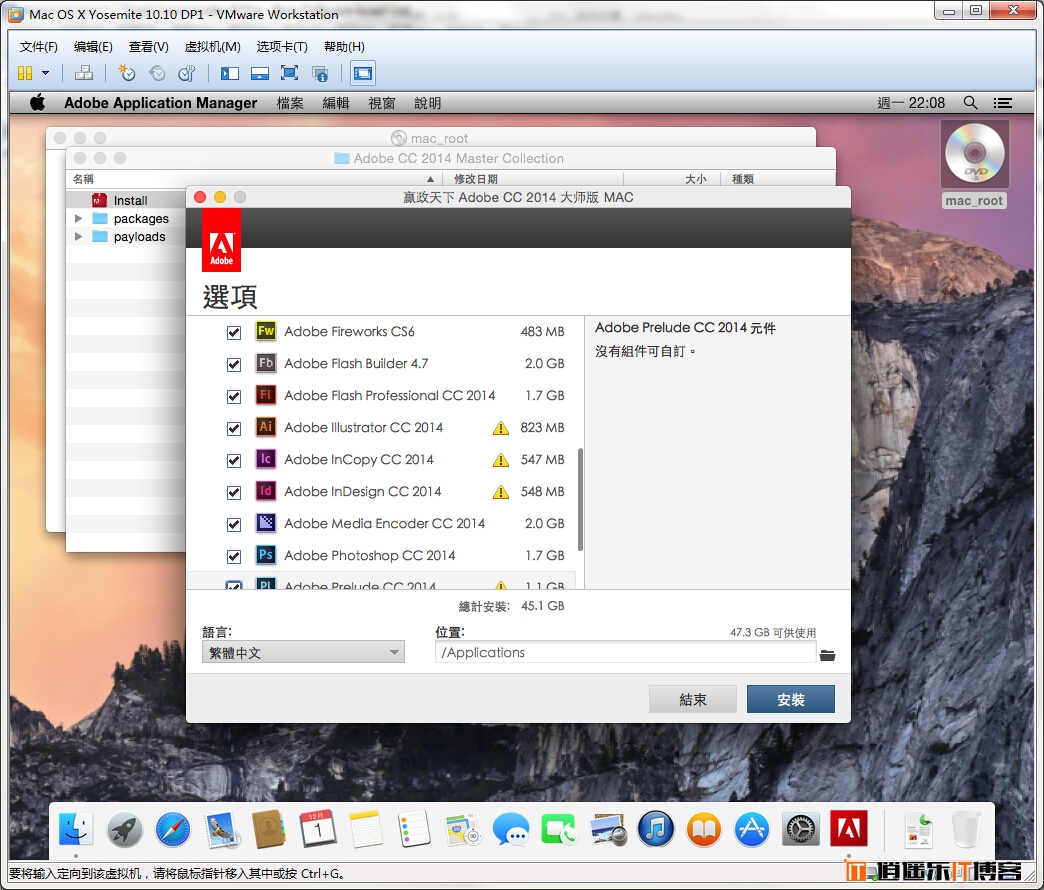
Task: Click the Flash Professional Fl icon
Action: 266,395
